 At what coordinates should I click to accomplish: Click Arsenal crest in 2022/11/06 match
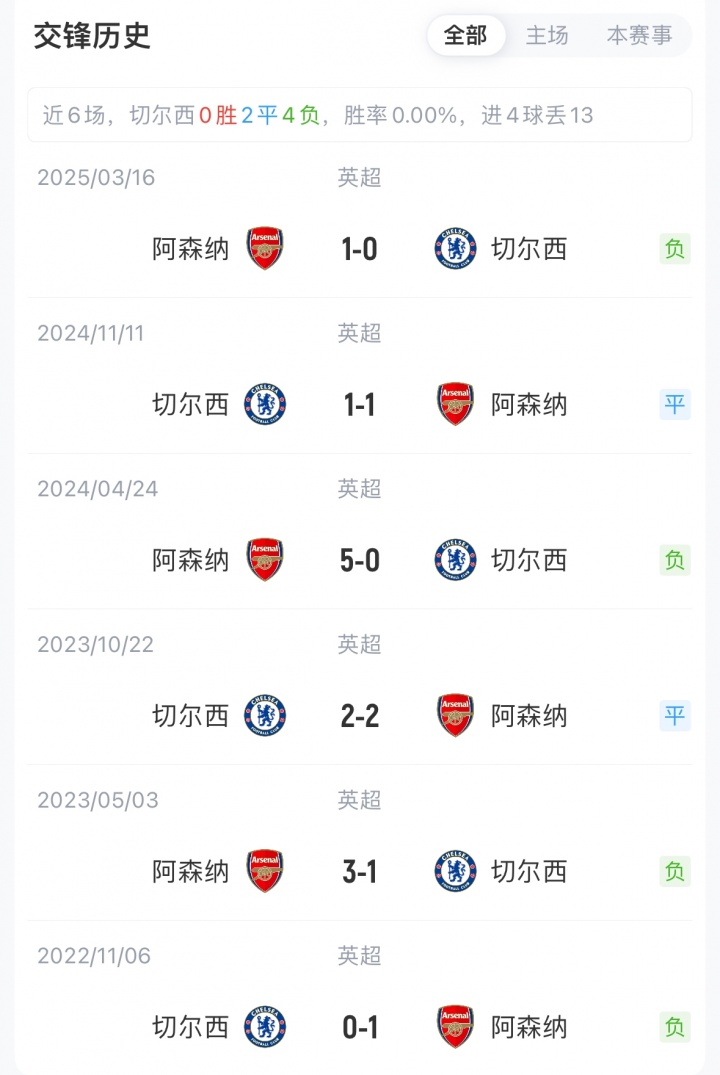[455, 1027]
